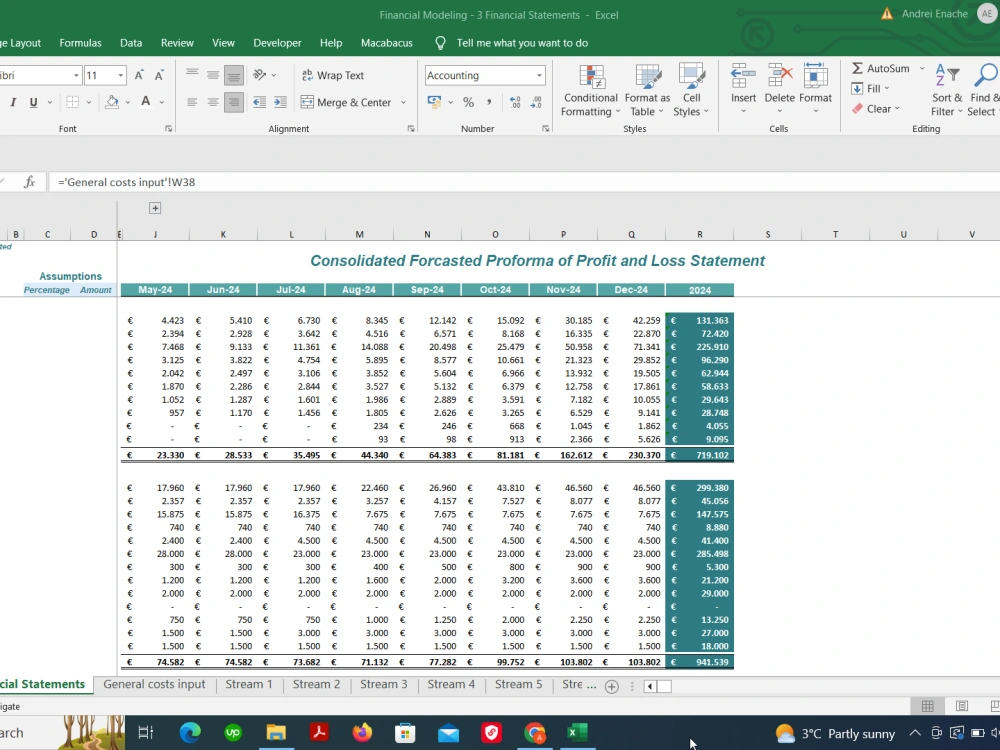
Task: Click the Format as Table icon
Action: pos(647,90)
